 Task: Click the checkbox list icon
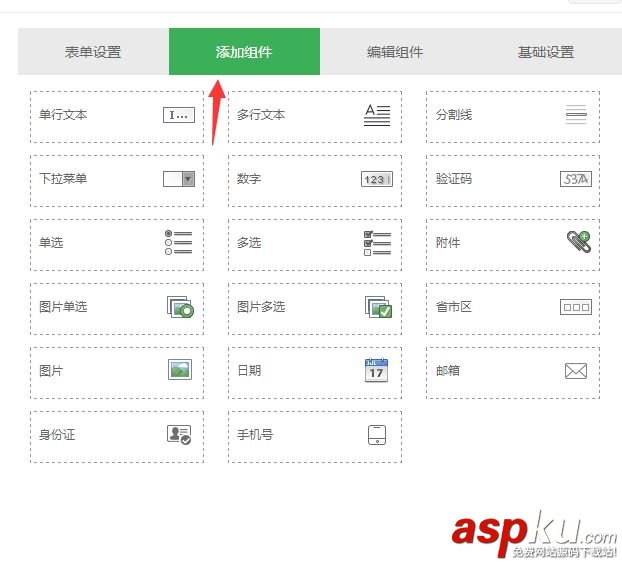coord(377,243)
